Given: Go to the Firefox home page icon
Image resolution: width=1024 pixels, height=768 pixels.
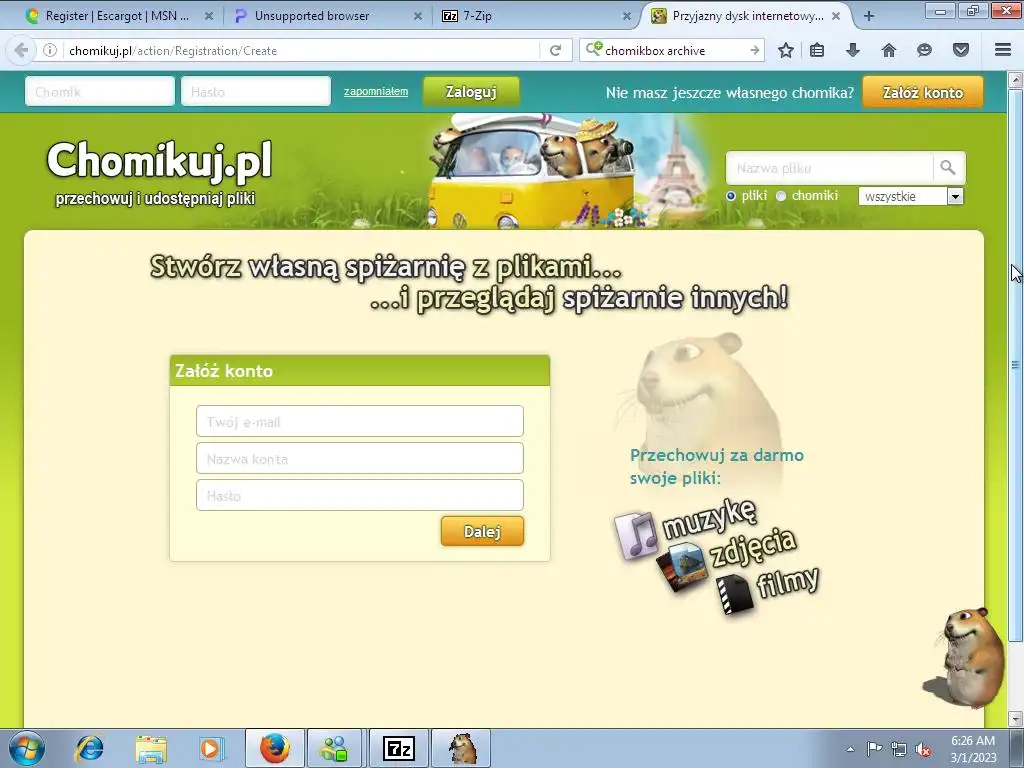Looking at the screenshot, I should coord(888,50).
